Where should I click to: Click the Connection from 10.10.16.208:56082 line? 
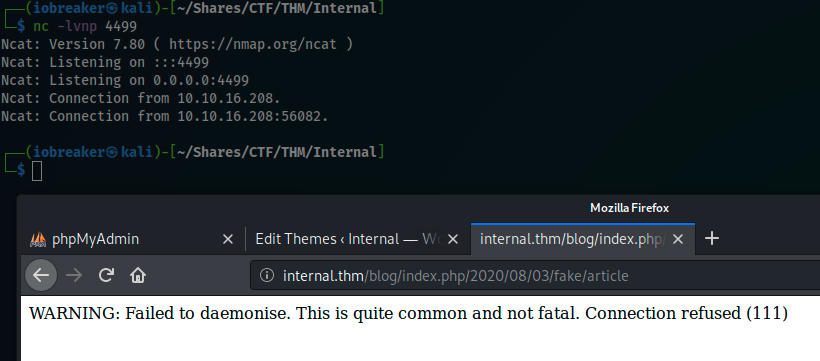165,116
